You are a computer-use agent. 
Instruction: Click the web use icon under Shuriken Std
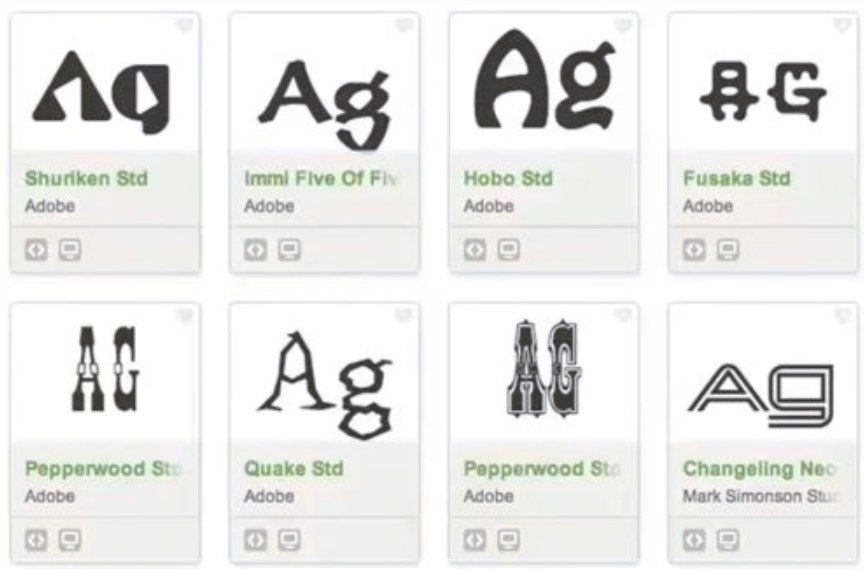[36, 250]
